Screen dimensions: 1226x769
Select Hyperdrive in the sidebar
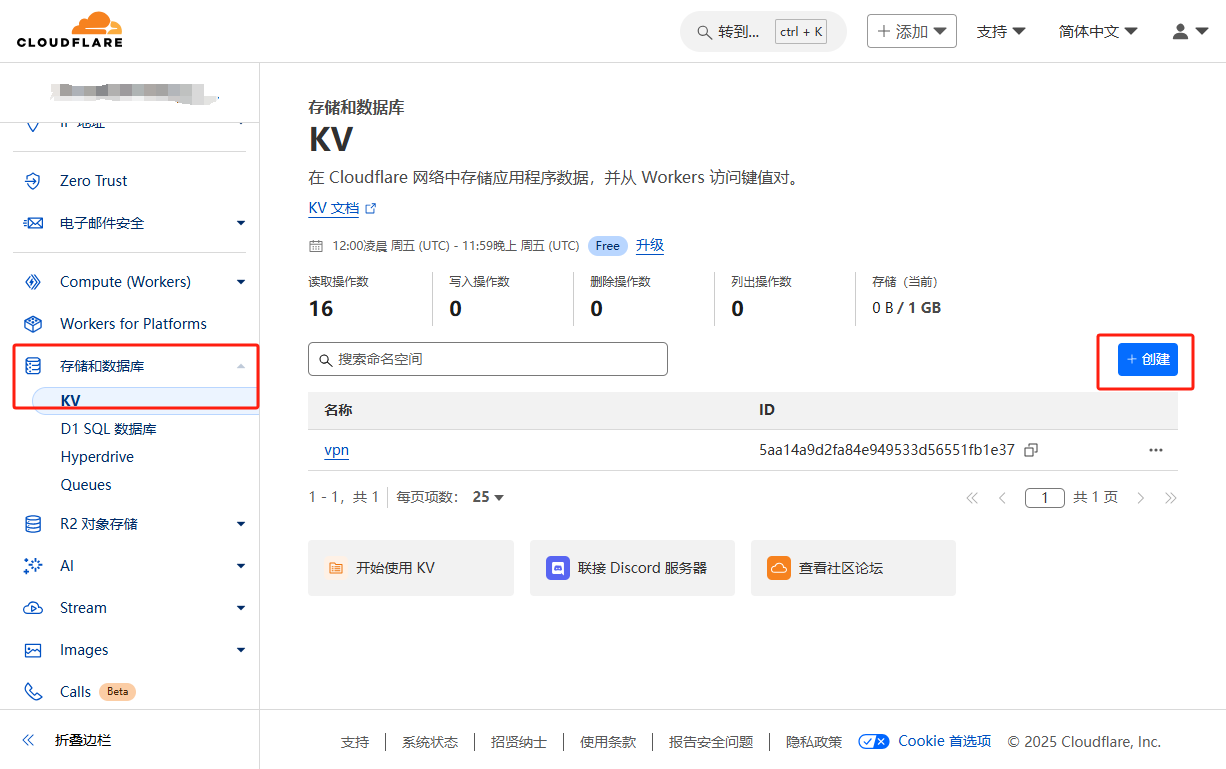coord(97,457)
